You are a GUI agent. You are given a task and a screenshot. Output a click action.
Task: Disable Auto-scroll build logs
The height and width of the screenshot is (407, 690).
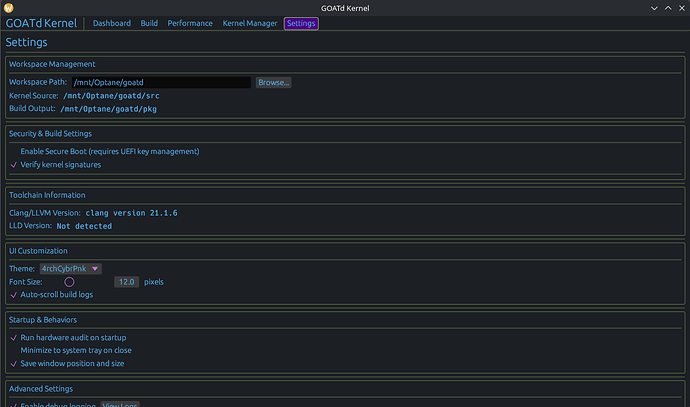pos(14,295)
